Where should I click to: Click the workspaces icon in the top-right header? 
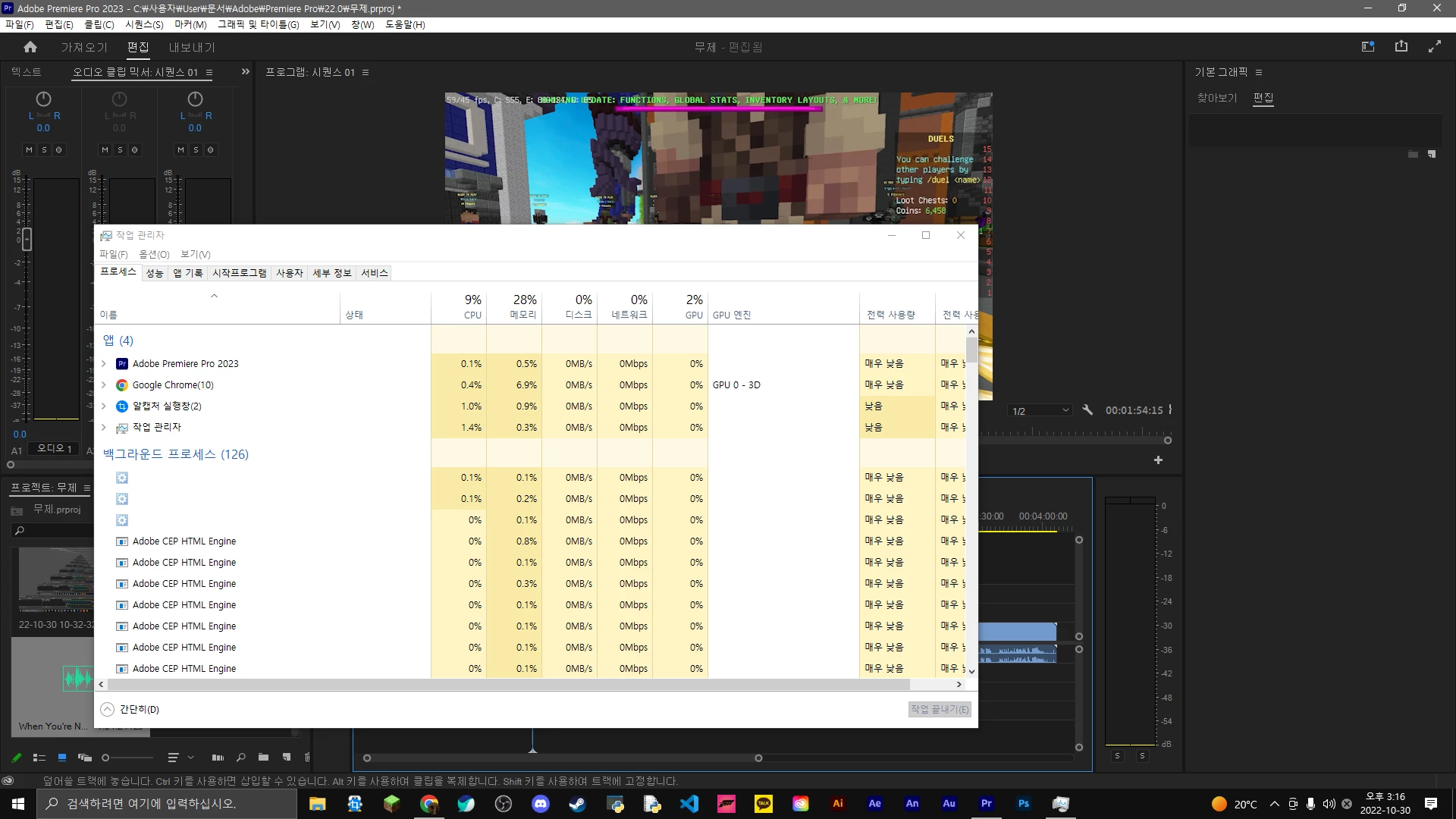coord(1367,47)
